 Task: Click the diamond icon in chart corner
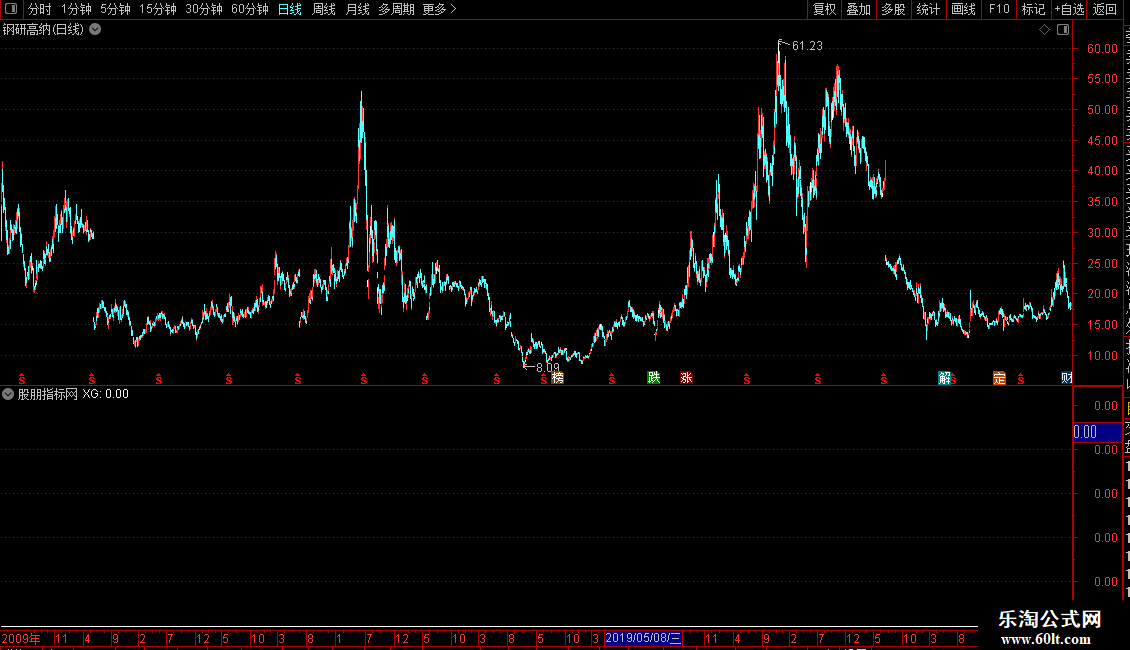coord(1044,30)
